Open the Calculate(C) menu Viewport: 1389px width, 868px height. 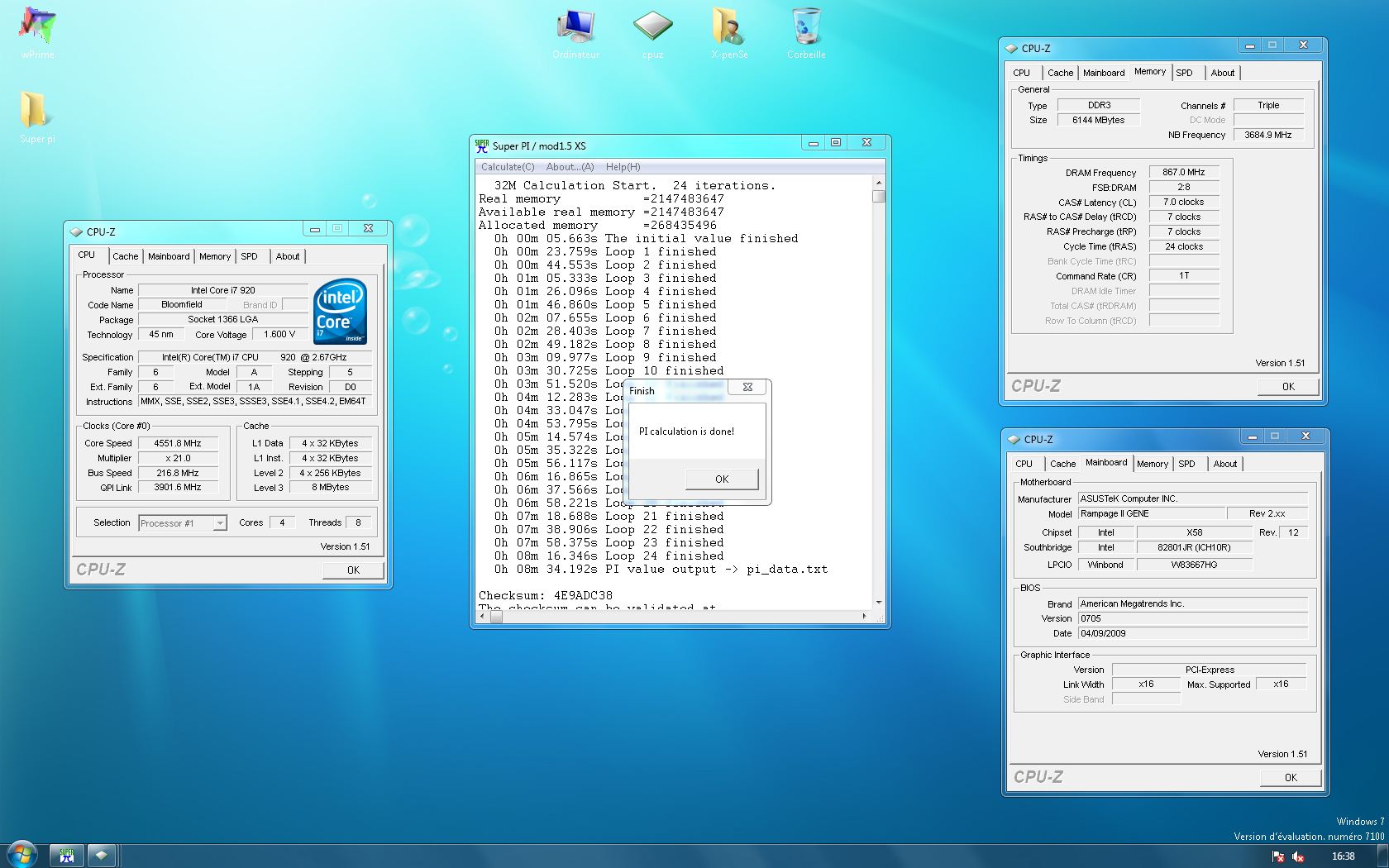[x=508, y=167]
